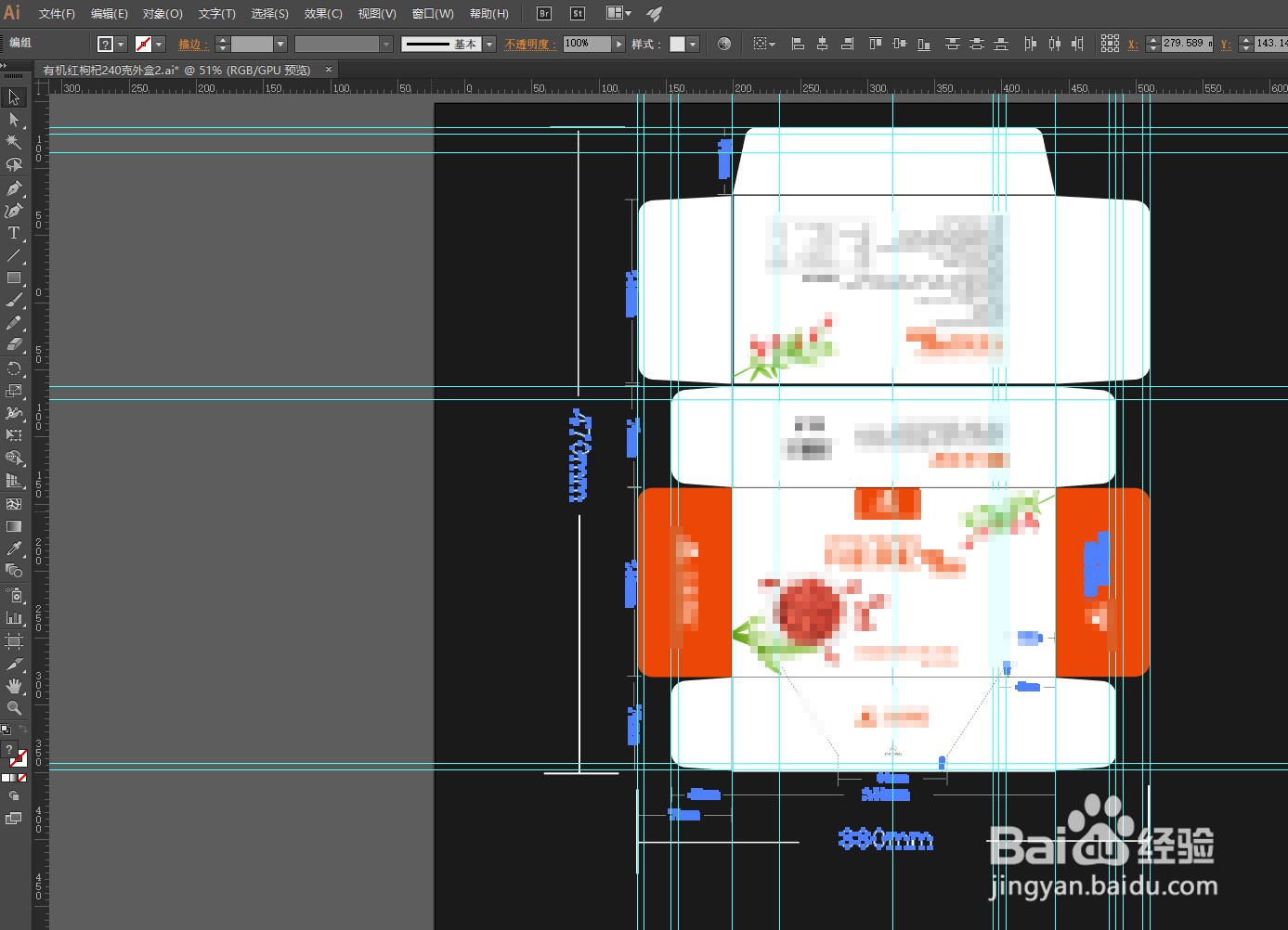This screenshot has width=1288, height=930.
Task: Click horizontal align left icon
Action: (x=798, y=44)
